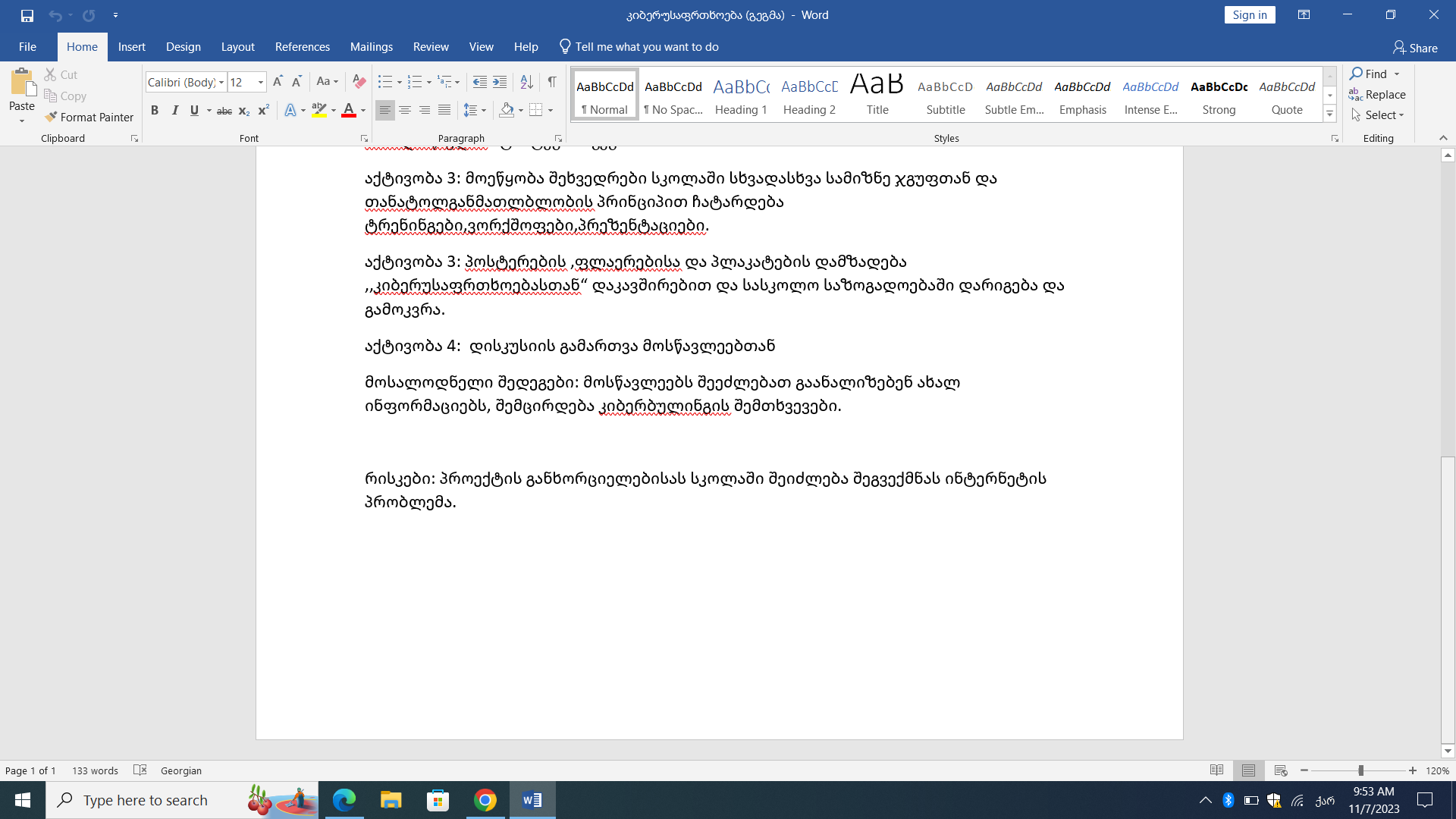This screenshot has height=819, width=1456.
Task: Apply Heading 1 style
Action: click(x=741, y=95)
